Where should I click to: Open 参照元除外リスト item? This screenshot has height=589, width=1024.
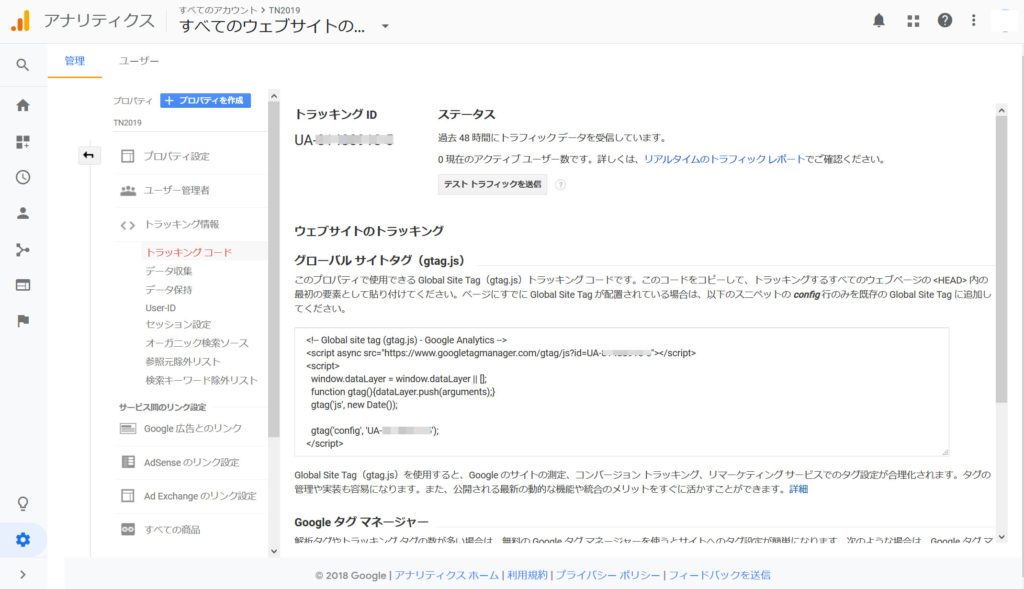coord(183,361)
